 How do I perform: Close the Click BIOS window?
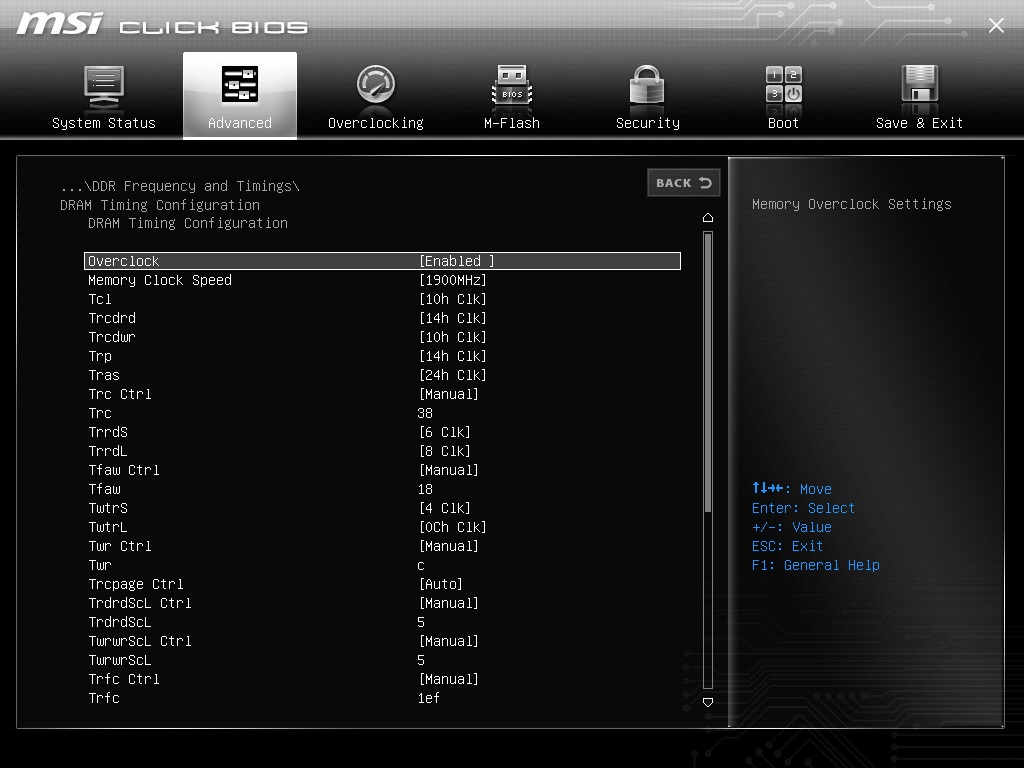996,25
